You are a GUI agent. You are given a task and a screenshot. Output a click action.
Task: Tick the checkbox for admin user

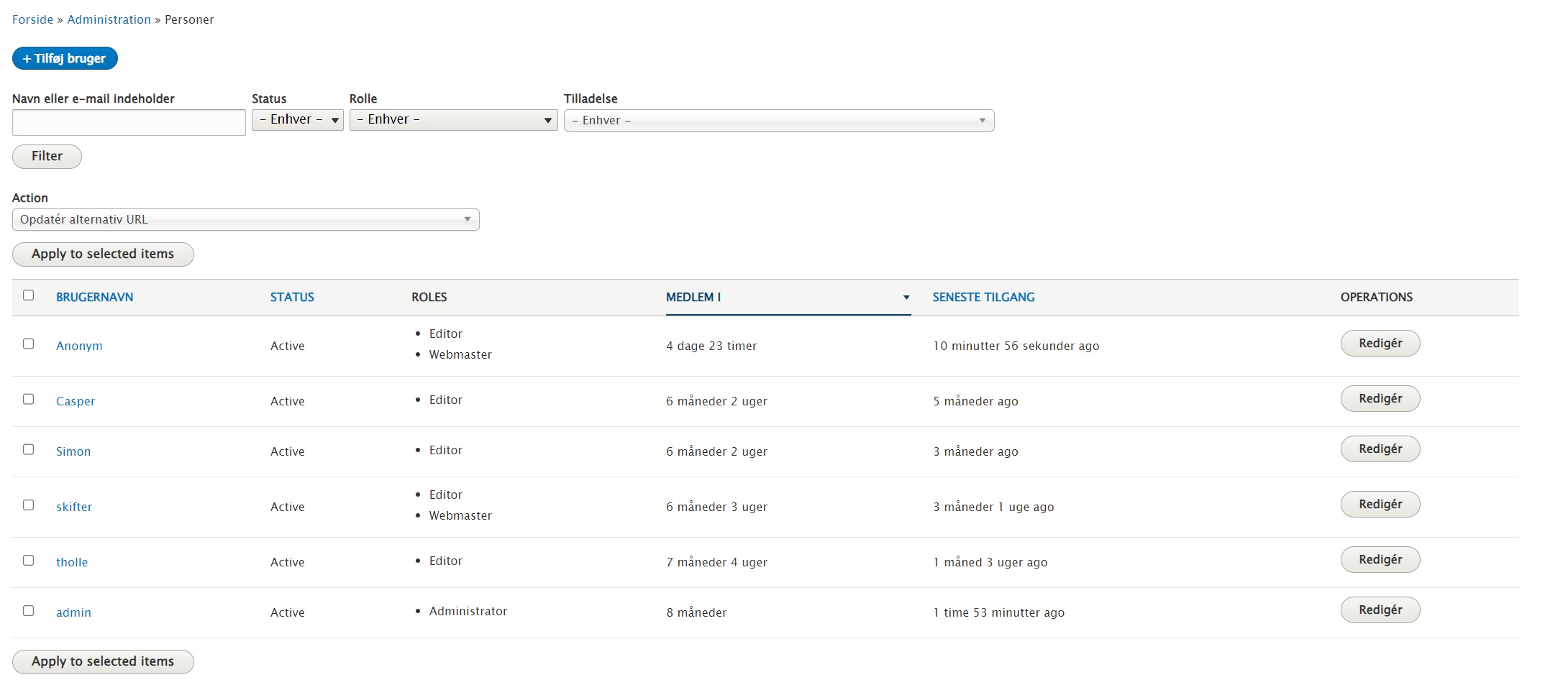coord(29,611)
